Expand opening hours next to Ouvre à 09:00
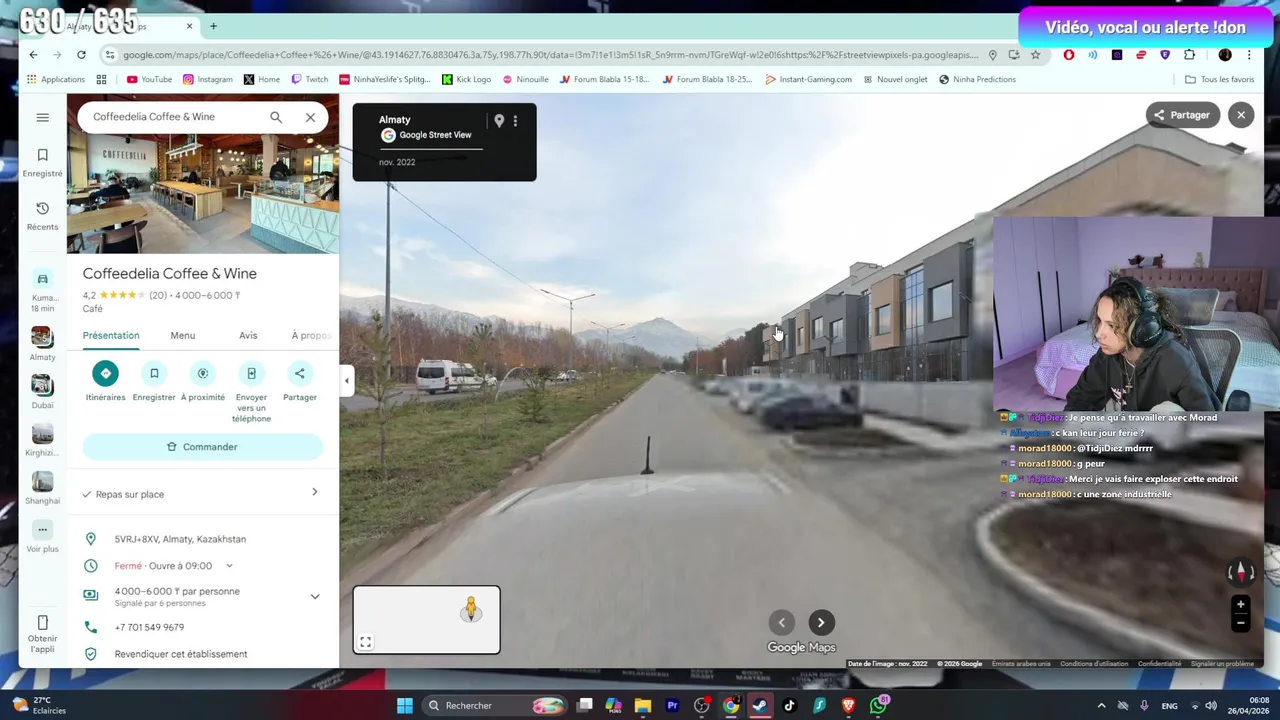The image size is (1280, 720). pyautogui.click(x=229, y=566)
